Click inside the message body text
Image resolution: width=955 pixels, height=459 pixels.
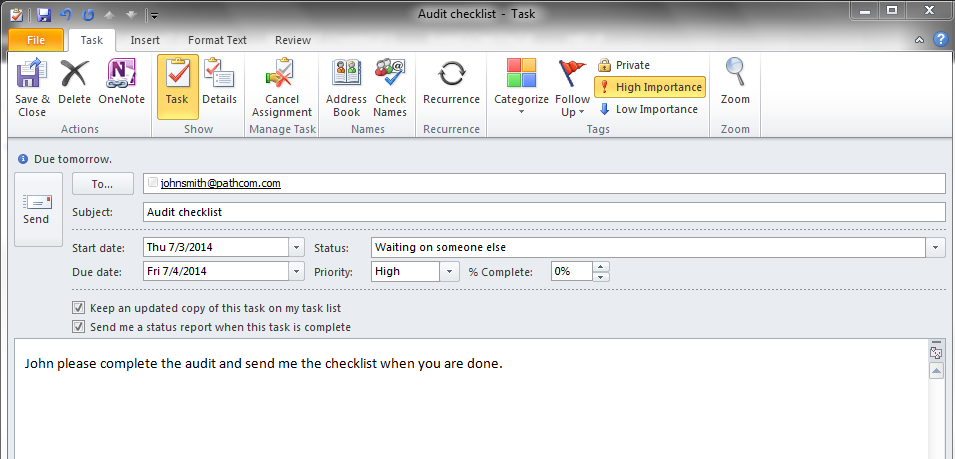point(264,365)
